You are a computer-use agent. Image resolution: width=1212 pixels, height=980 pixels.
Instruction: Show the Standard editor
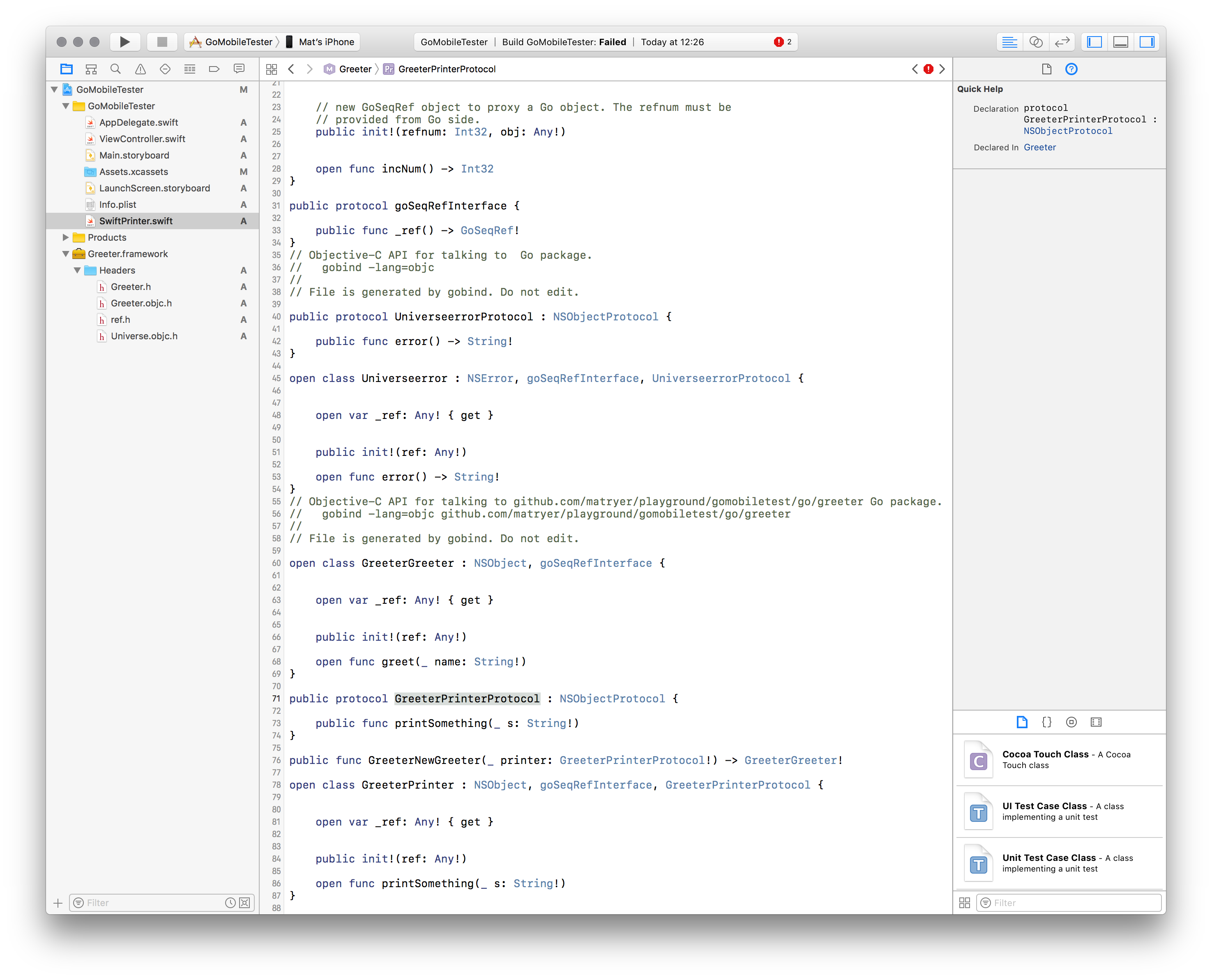(1009, 42)
